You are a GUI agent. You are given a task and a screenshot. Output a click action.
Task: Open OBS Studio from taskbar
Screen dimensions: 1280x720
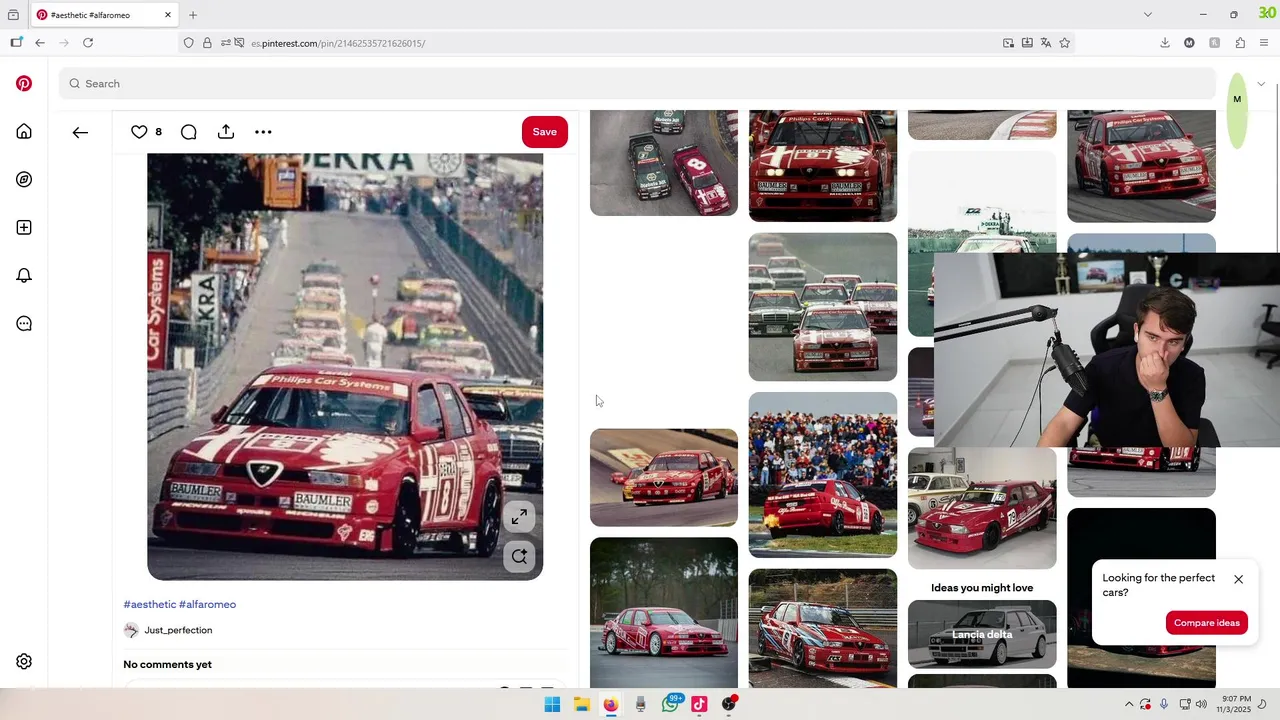pos(729,705)
